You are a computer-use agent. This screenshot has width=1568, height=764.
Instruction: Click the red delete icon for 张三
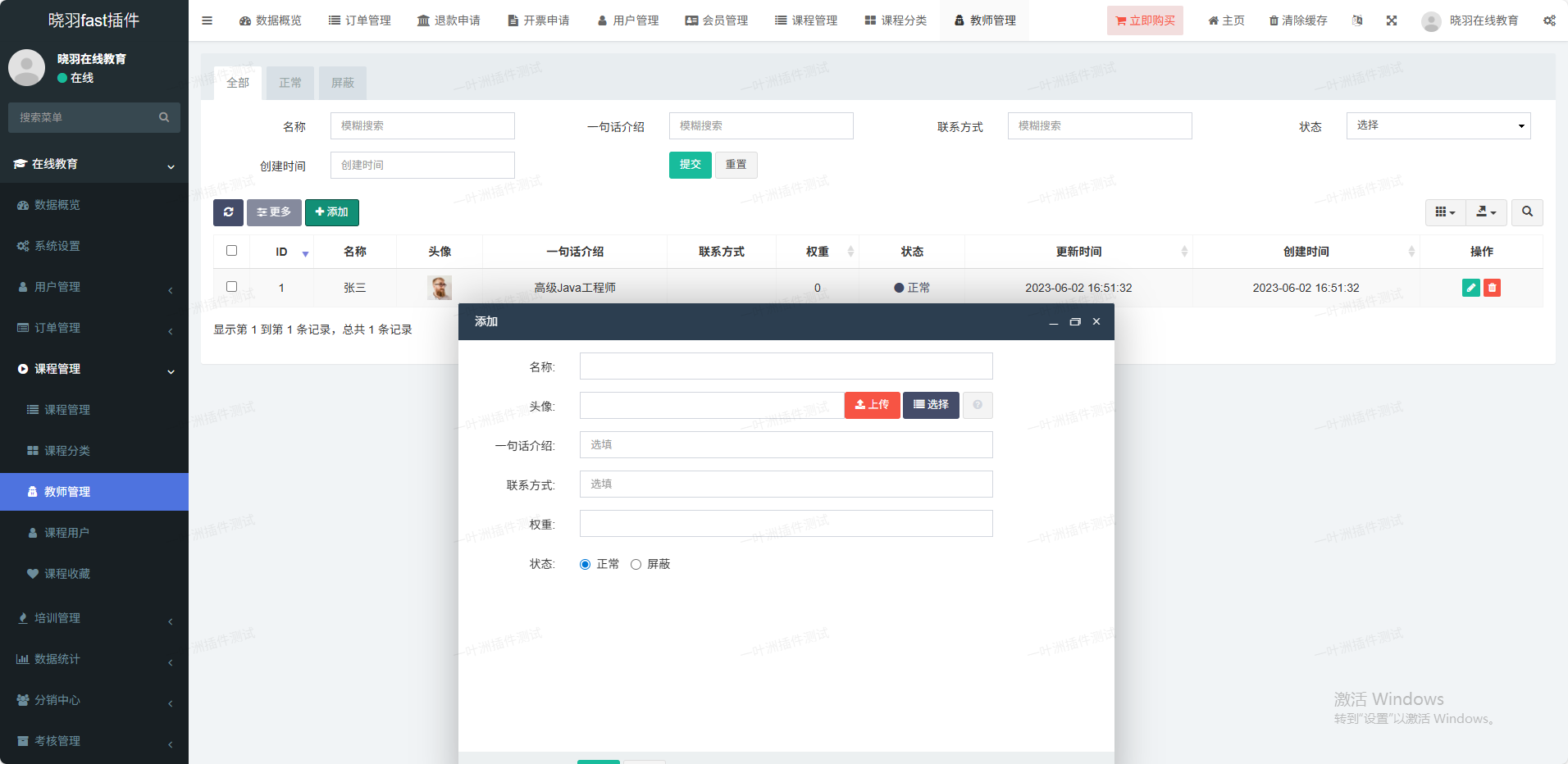point(1492,288)
